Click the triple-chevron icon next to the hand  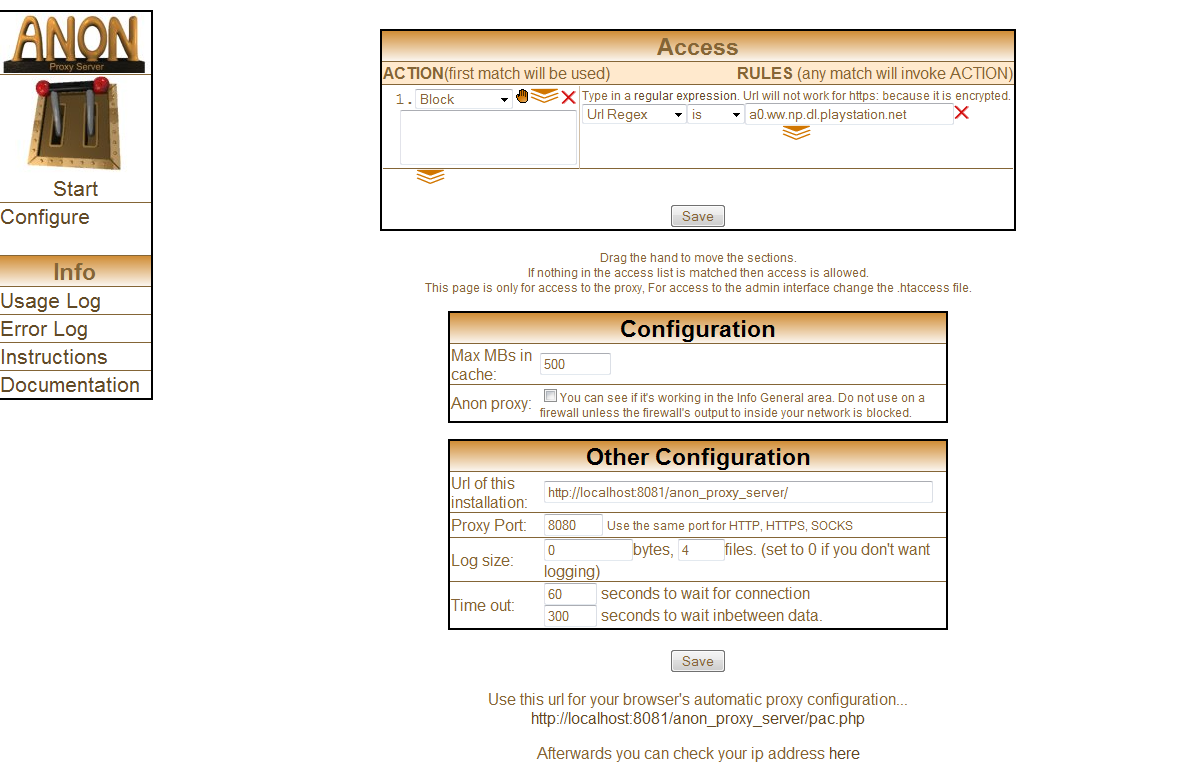click(544, 96)
